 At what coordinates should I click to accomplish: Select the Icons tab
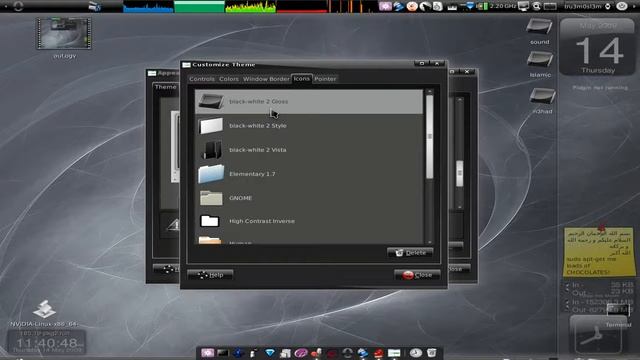tap(302, 78)
